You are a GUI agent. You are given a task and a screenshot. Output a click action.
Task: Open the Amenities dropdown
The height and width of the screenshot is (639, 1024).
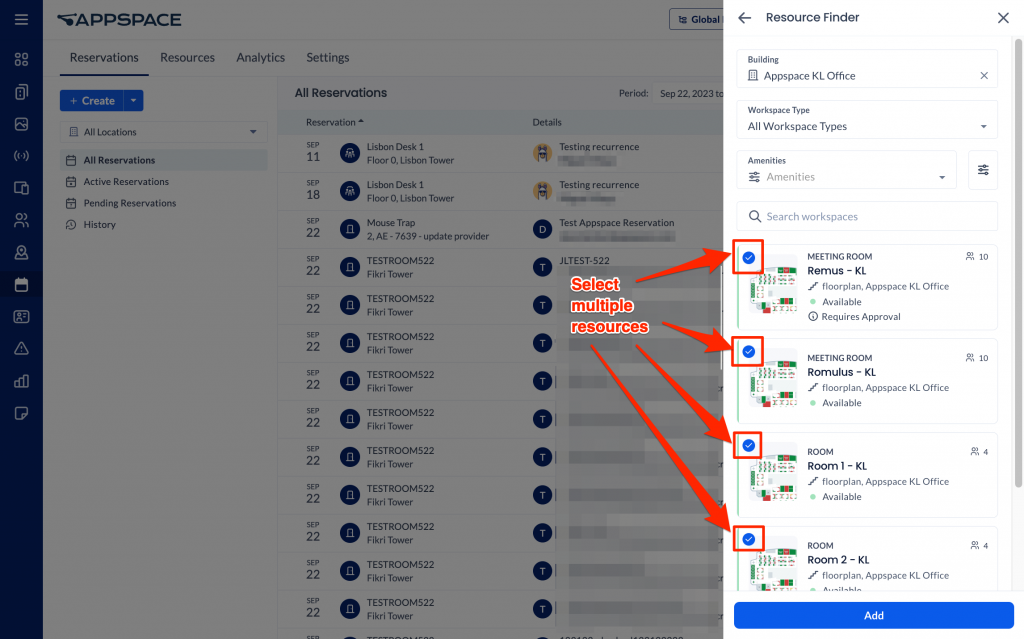(846, 170)
